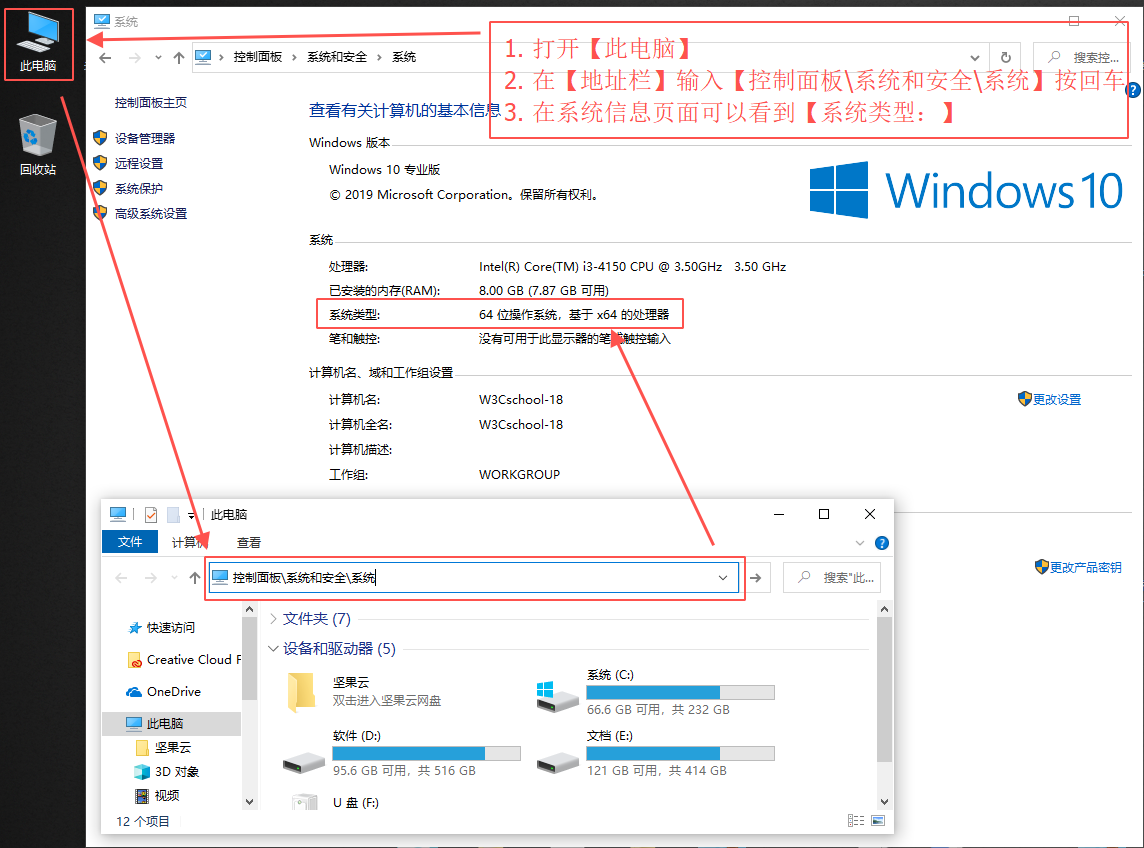The image size is (1144, 848).
Task: Click 更改产品密钥 link
Action: [x=1085, y=567]
